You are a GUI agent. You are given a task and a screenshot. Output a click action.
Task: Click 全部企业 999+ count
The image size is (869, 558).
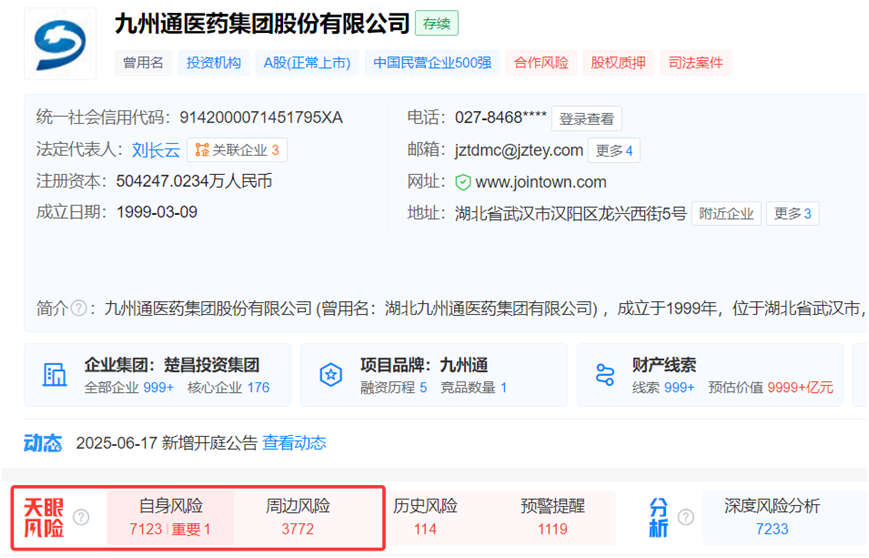129,387
